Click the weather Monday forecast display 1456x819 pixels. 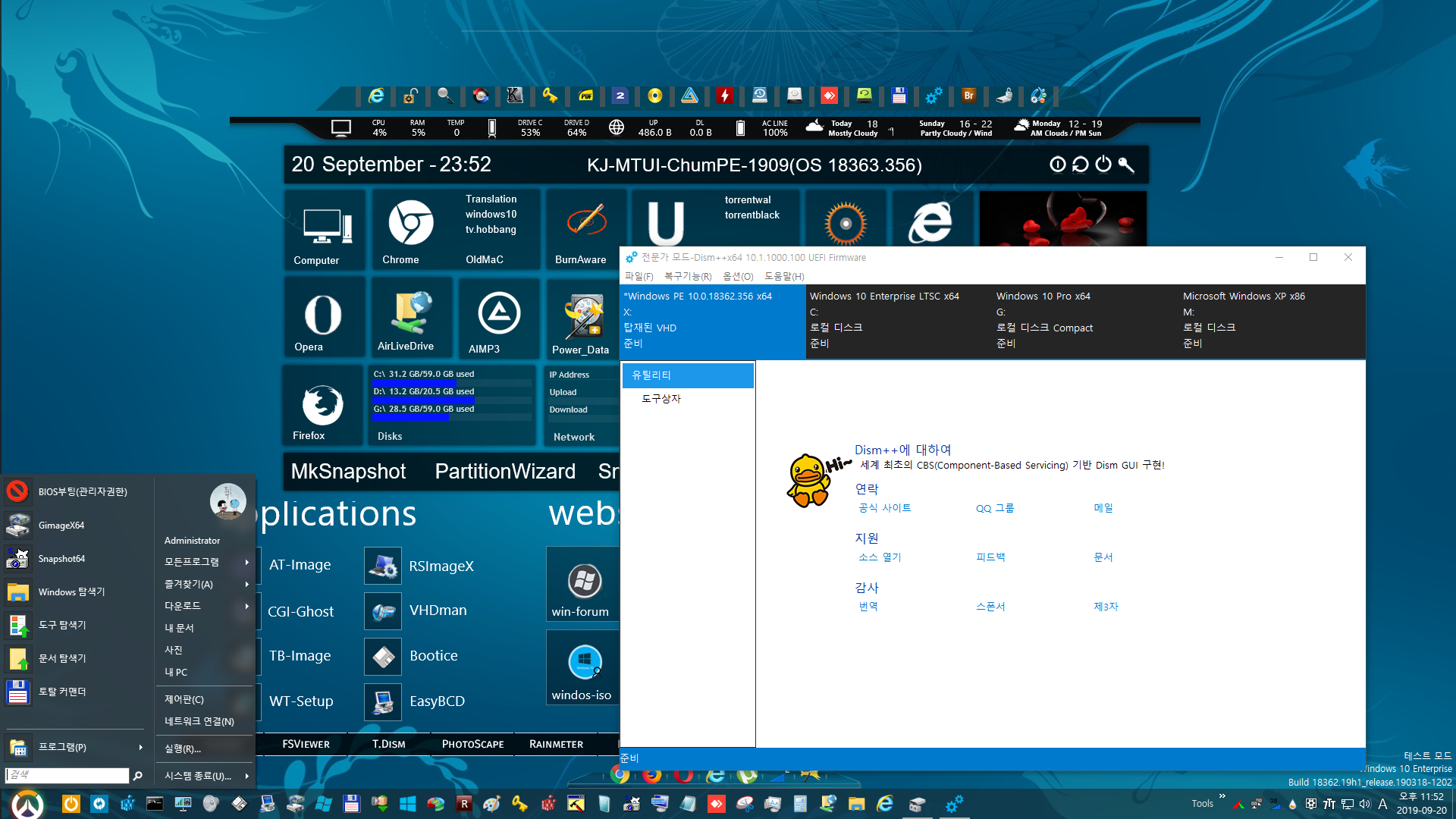point(1062,125)
